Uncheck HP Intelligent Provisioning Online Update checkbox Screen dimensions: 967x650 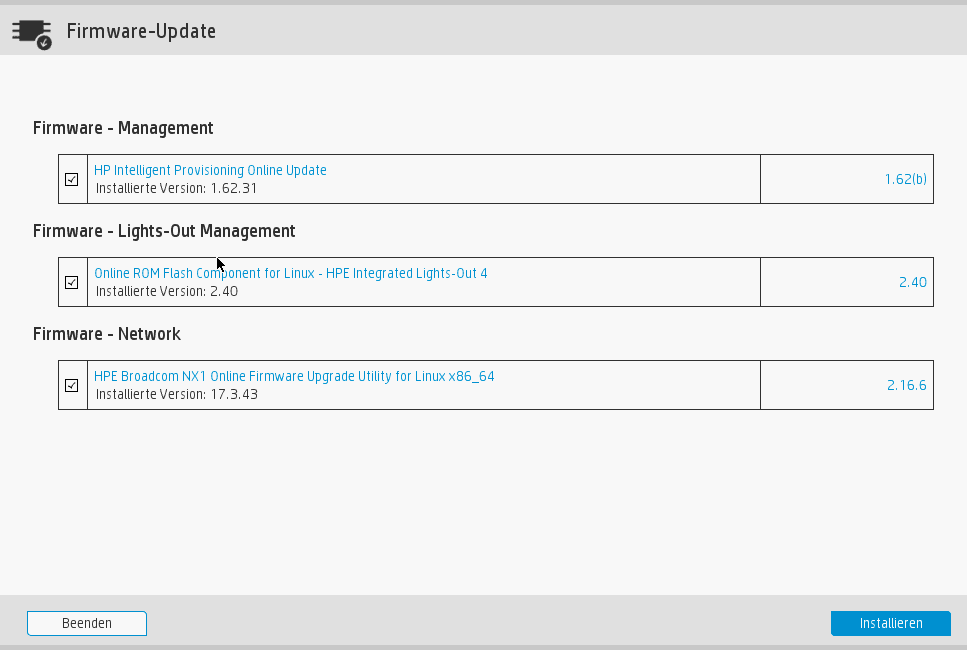72,179
